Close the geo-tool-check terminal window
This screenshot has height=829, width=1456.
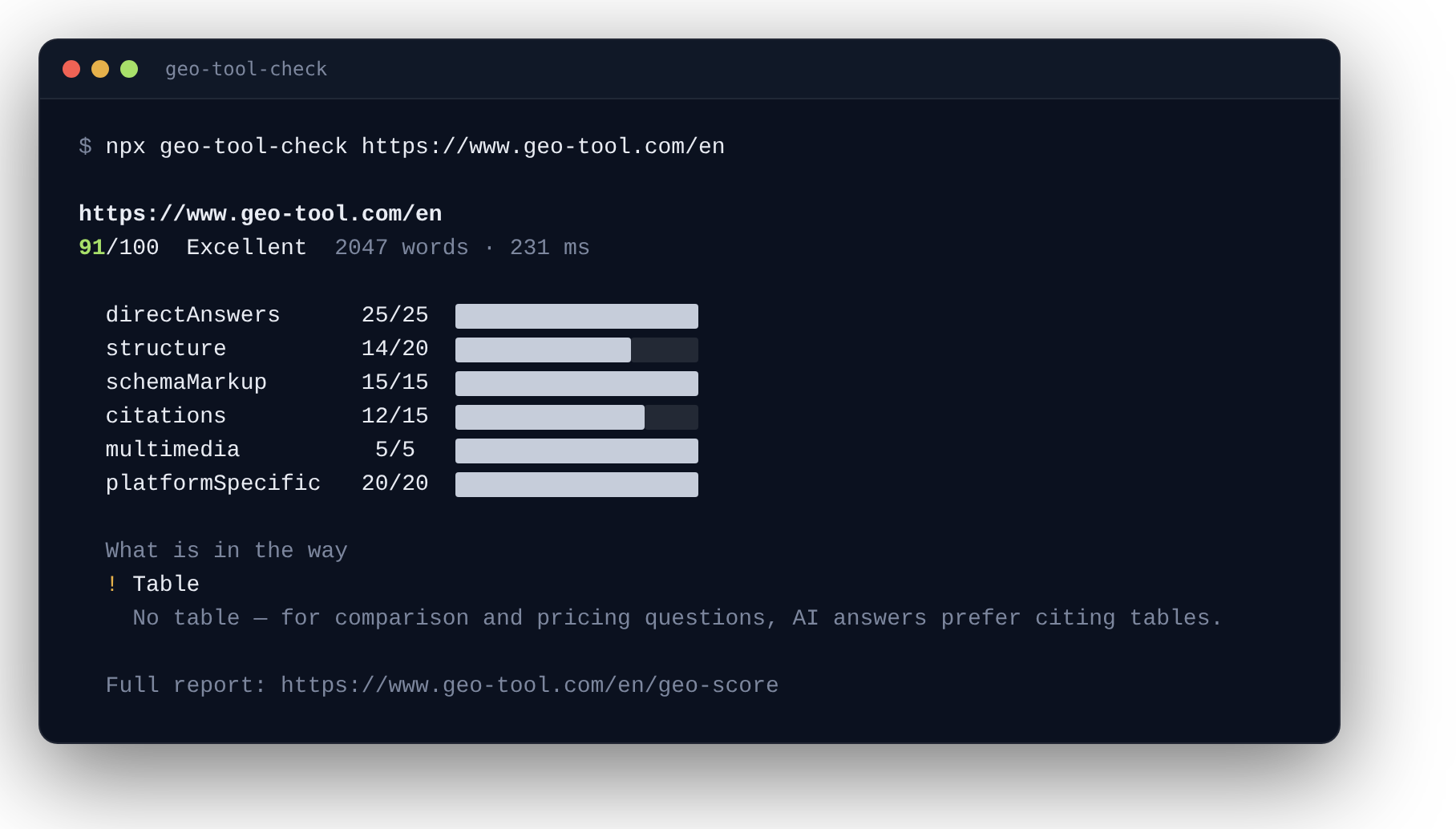click(71, 69)
